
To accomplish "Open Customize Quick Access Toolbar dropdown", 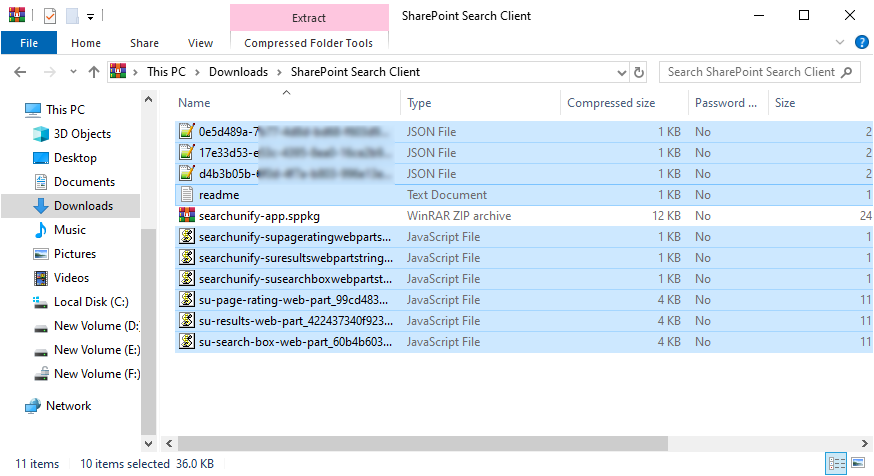I will pos(90,17).
